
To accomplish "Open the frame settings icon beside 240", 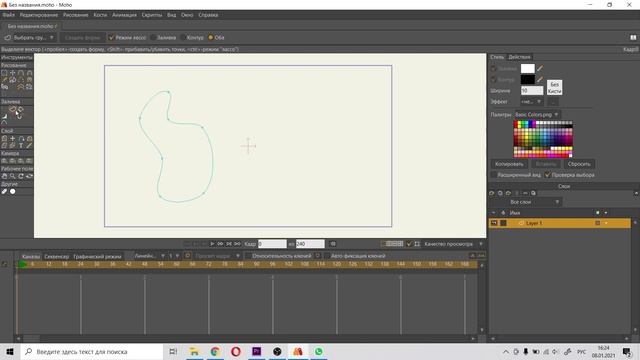I will click(333, 244).
